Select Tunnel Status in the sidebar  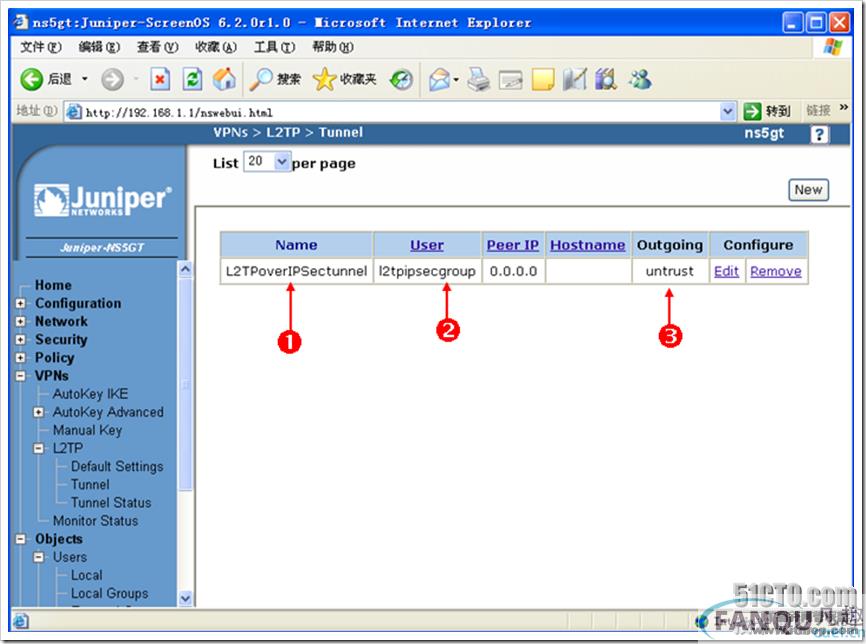click(111, 502)
